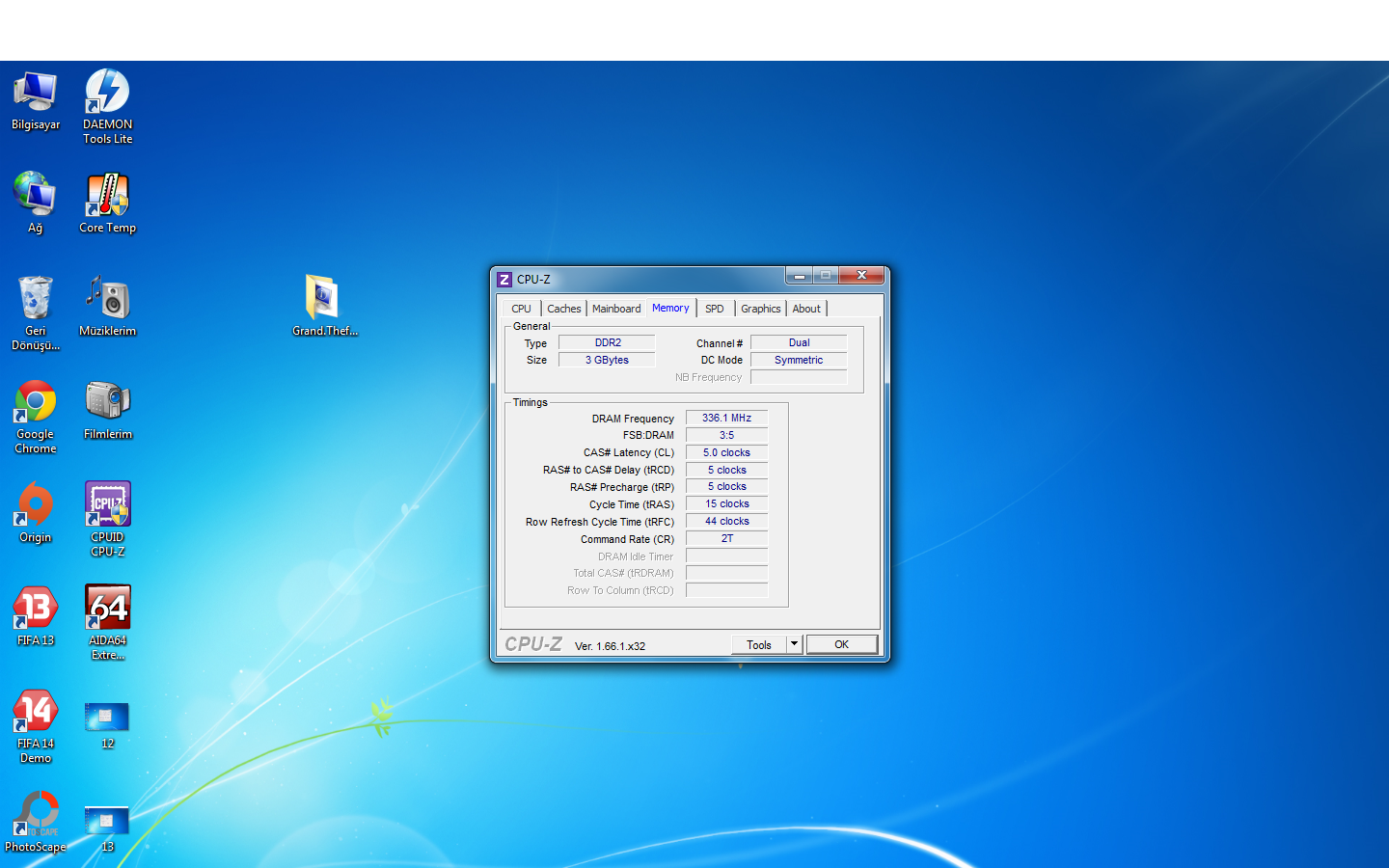Screen dimensions: 1389x868
Task: Open the Mainboard tab
Action: point(616,309)
